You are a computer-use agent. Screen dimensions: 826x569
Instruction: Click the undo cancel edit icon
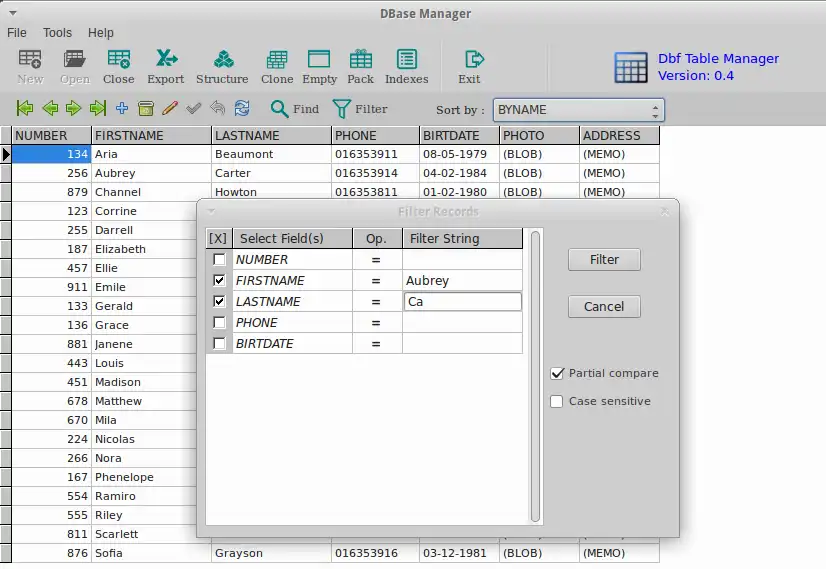click(x=218, y=108)
